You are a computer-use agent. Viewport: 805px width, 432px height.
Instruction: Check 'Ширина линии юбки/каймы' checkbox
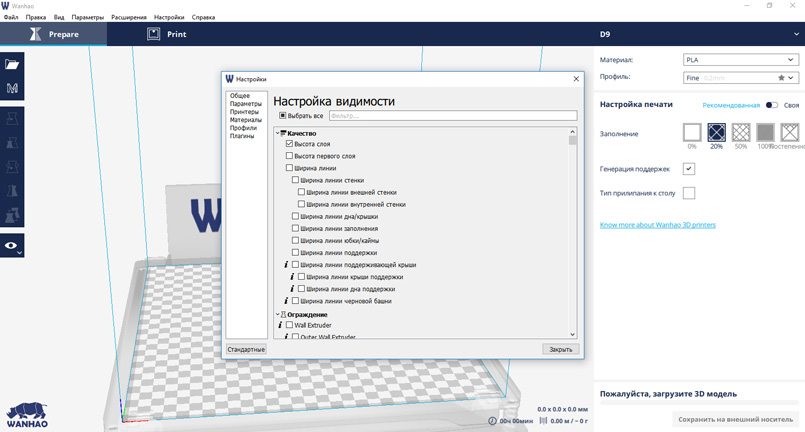click(x=295, y=240)
